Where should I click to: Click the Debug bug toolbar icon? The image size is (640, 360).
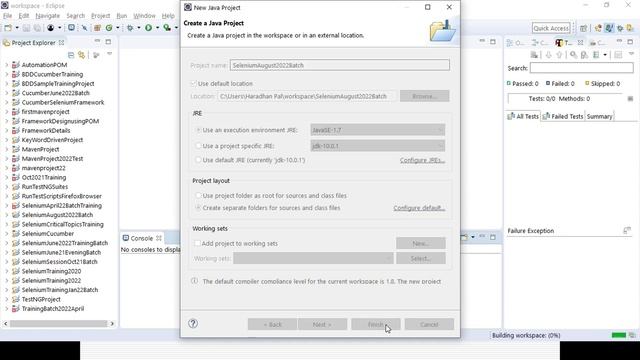[130, 28]
